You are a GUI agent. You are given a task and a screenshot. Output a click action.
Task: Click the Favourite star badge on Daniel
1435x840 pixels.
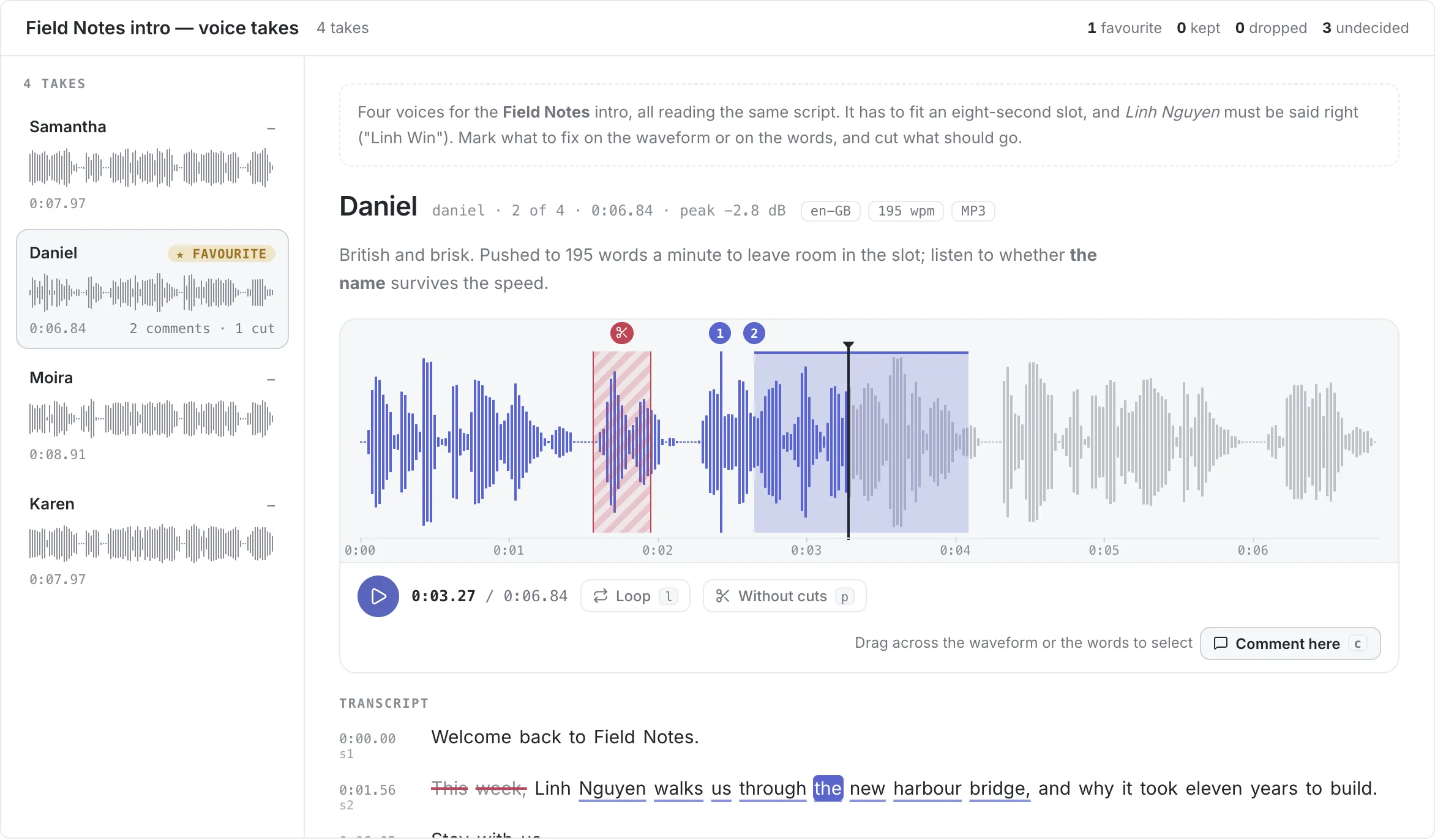[x=222, y=253]
